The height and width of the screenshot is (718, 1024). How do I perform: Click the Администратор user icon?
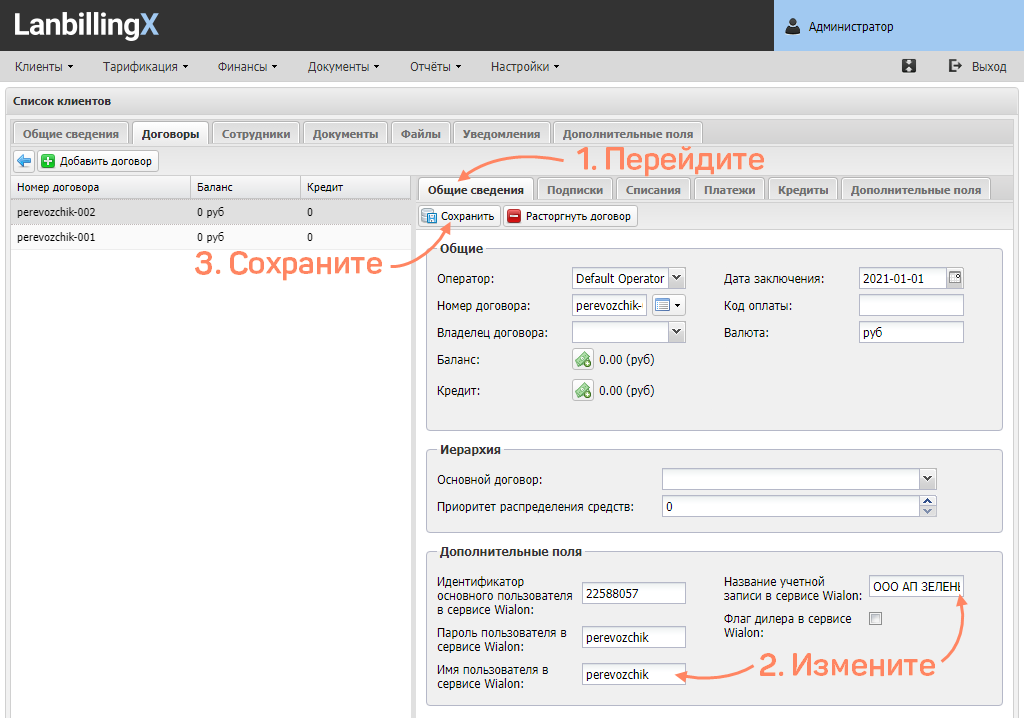(792, 27)
